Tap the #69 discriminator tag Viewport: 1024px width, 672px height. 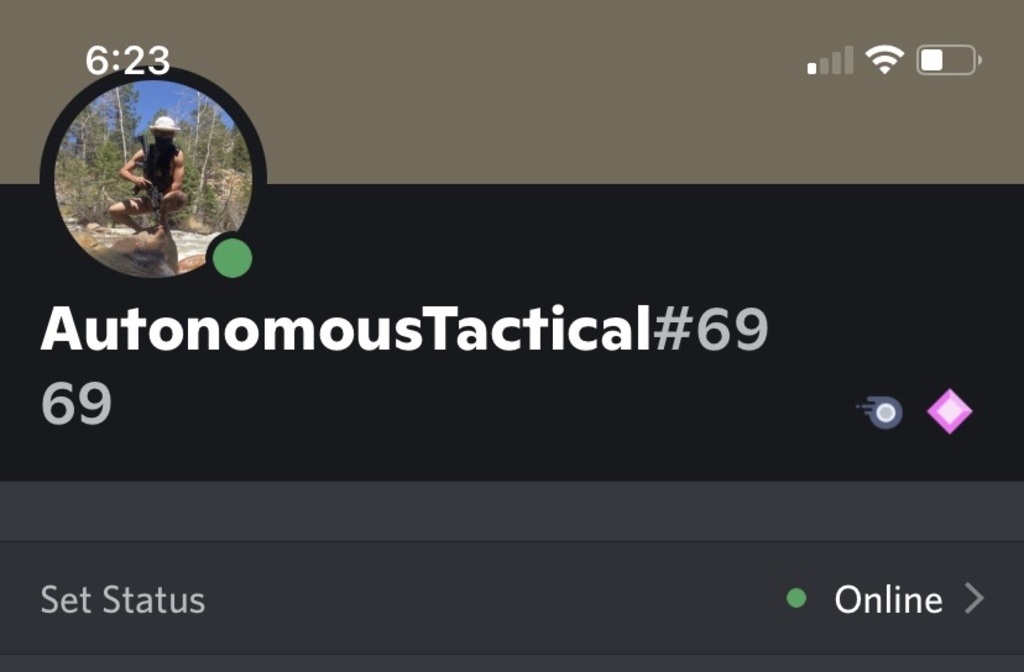point(711,329)
